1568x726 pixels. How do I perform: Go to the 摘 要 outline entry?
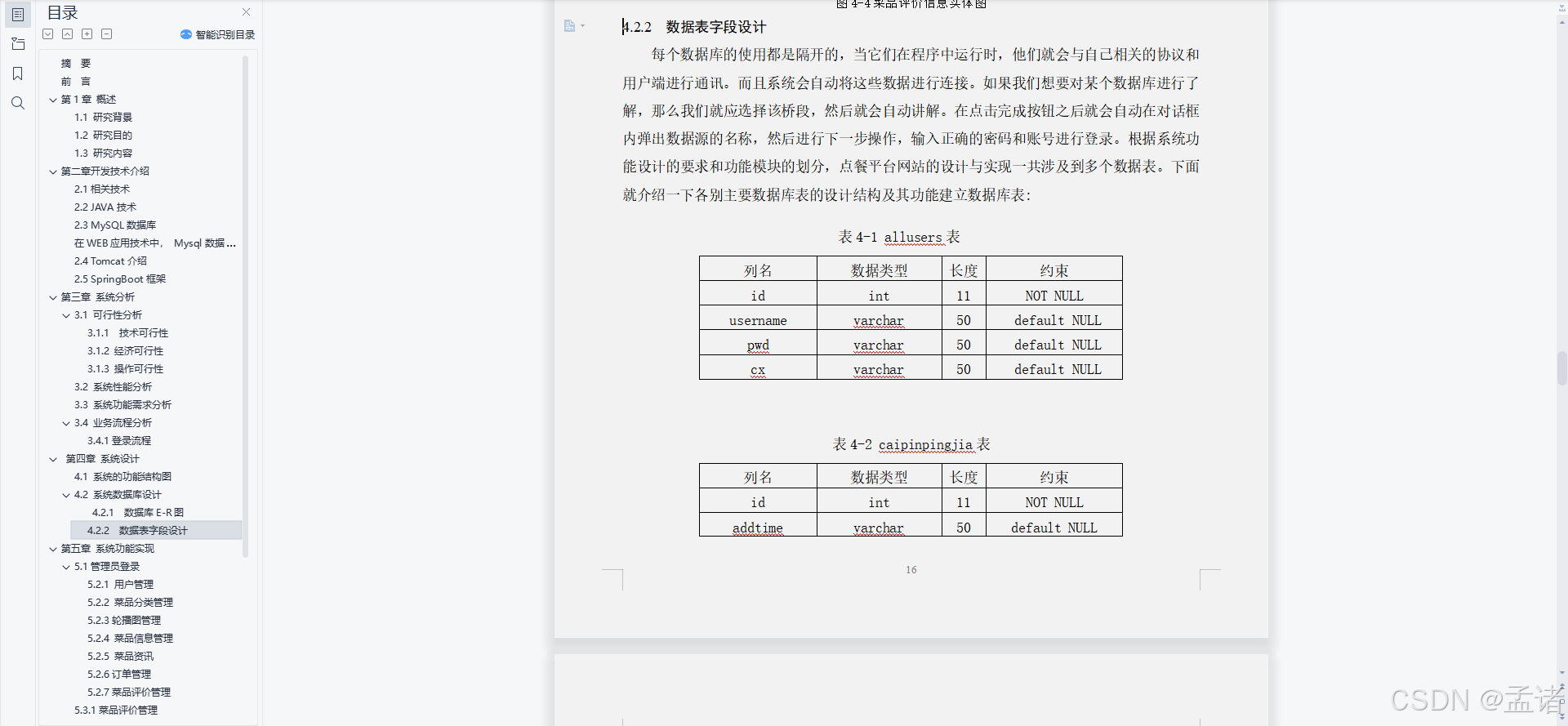[76, 64]
